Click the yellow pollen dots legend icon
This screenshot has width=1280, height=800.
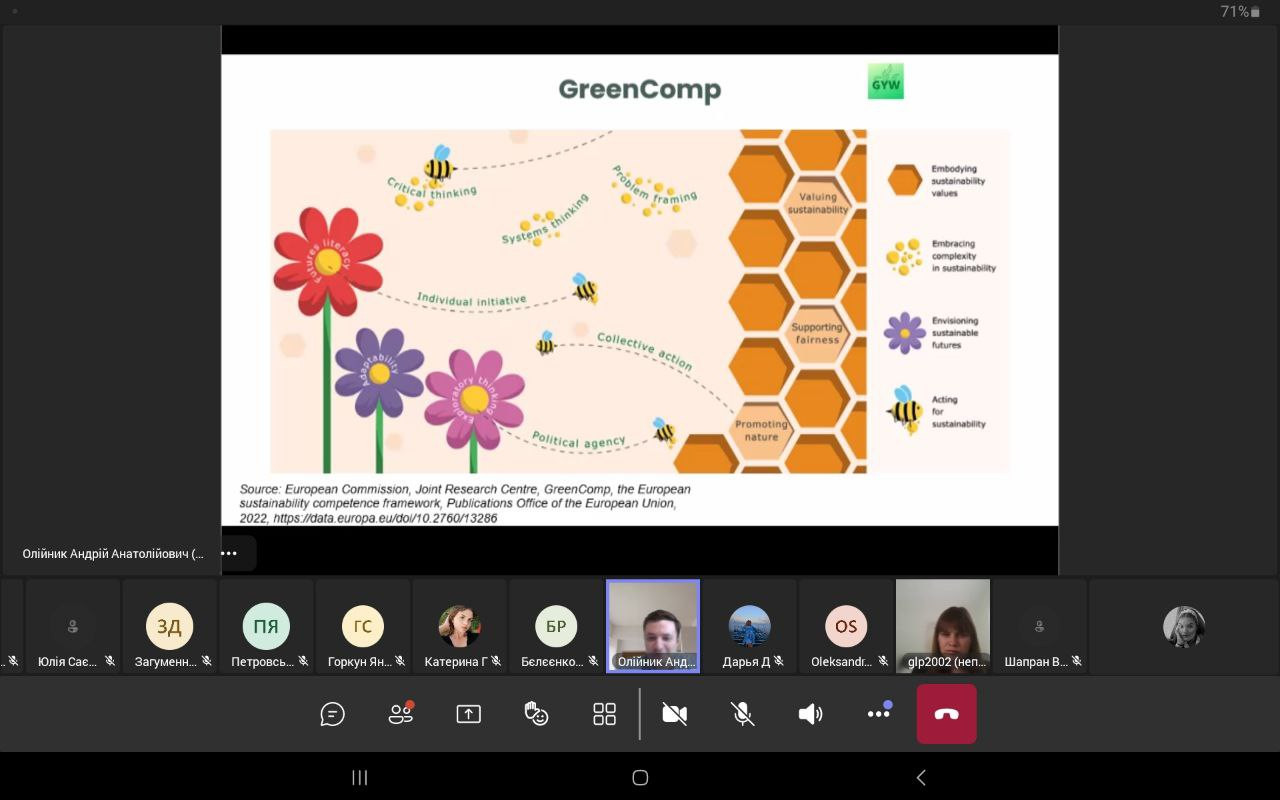click(x=905, y=257)
